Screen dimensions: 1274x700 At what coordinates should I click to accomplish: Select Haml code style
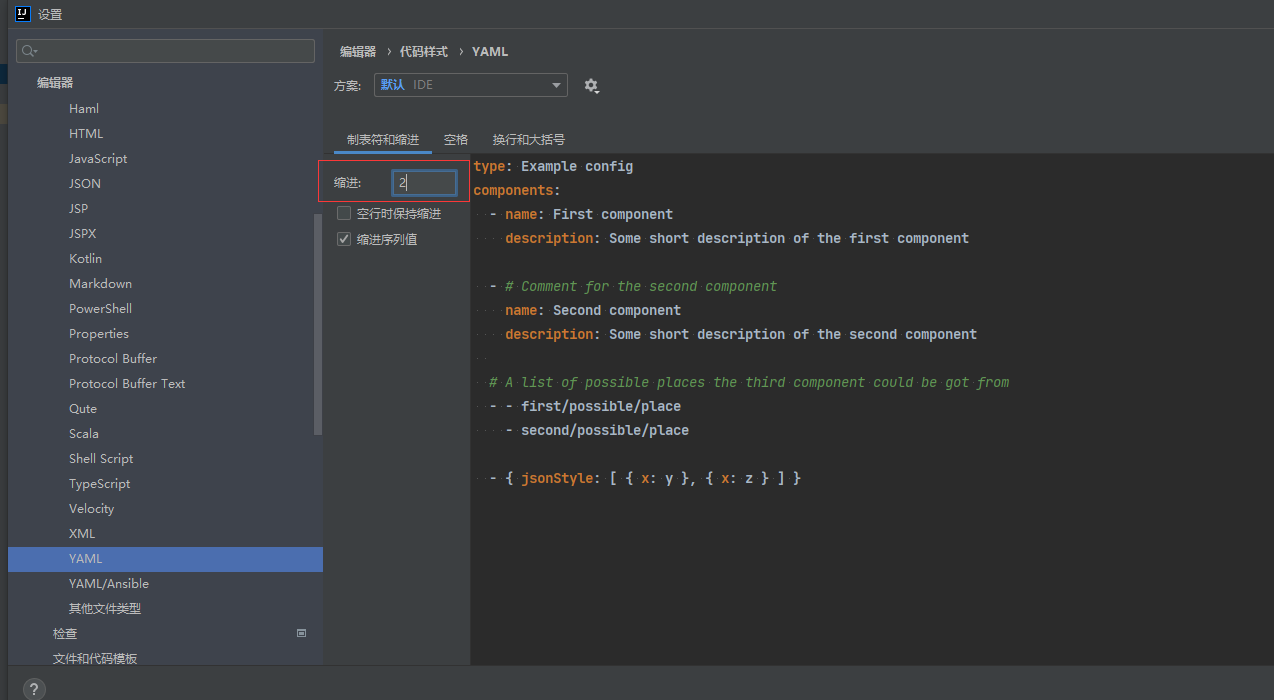point(84,108)
